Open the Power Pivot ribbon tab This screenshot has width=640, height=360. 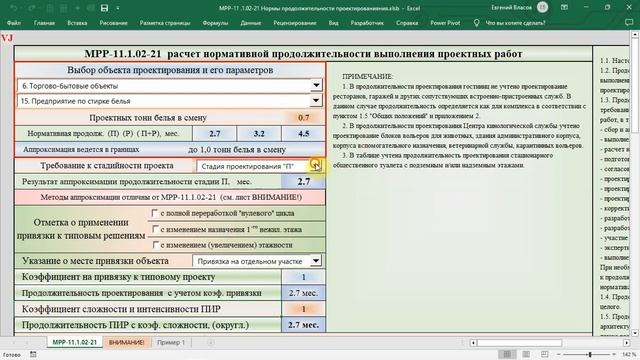coord(445,23)
